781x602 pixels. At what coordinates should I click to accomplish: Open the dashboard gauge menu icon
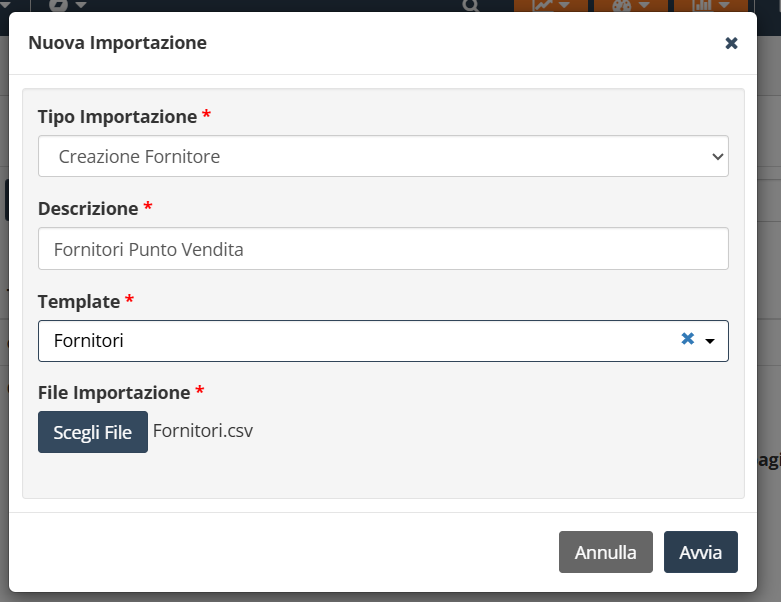(621, 5)
